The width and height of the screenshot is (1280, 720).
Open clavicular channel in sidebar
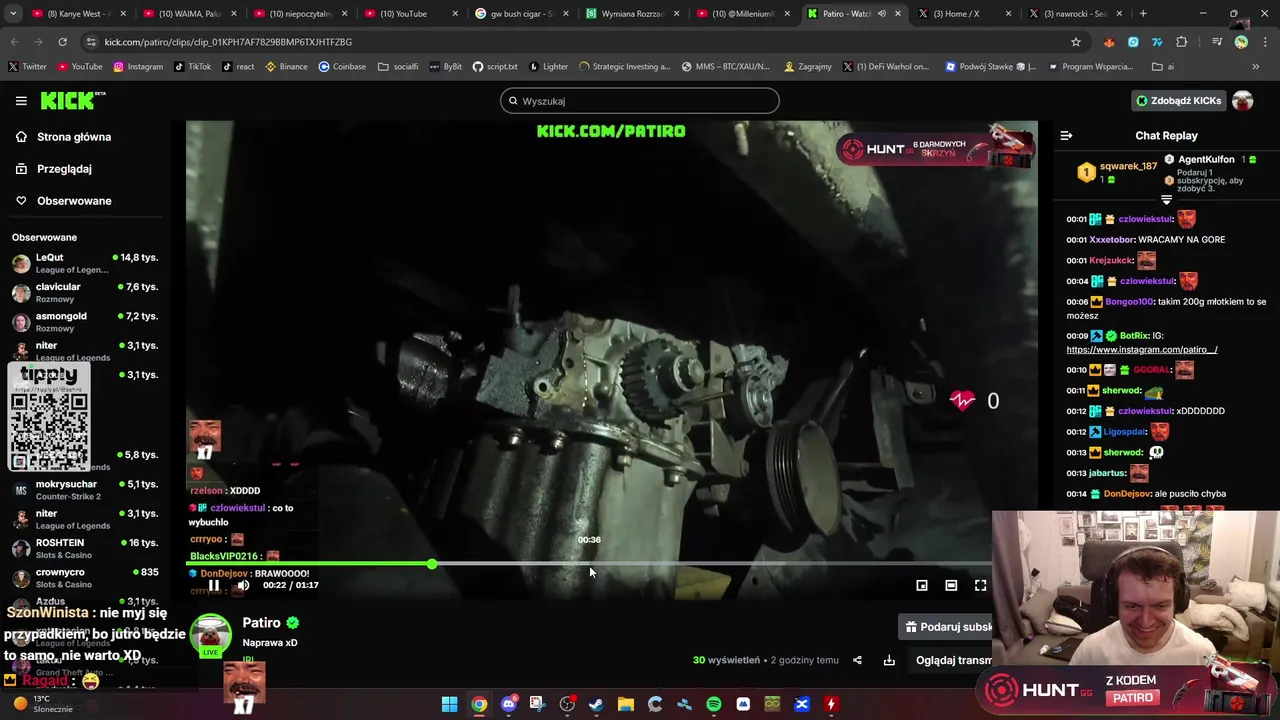[x=85, y=292]
